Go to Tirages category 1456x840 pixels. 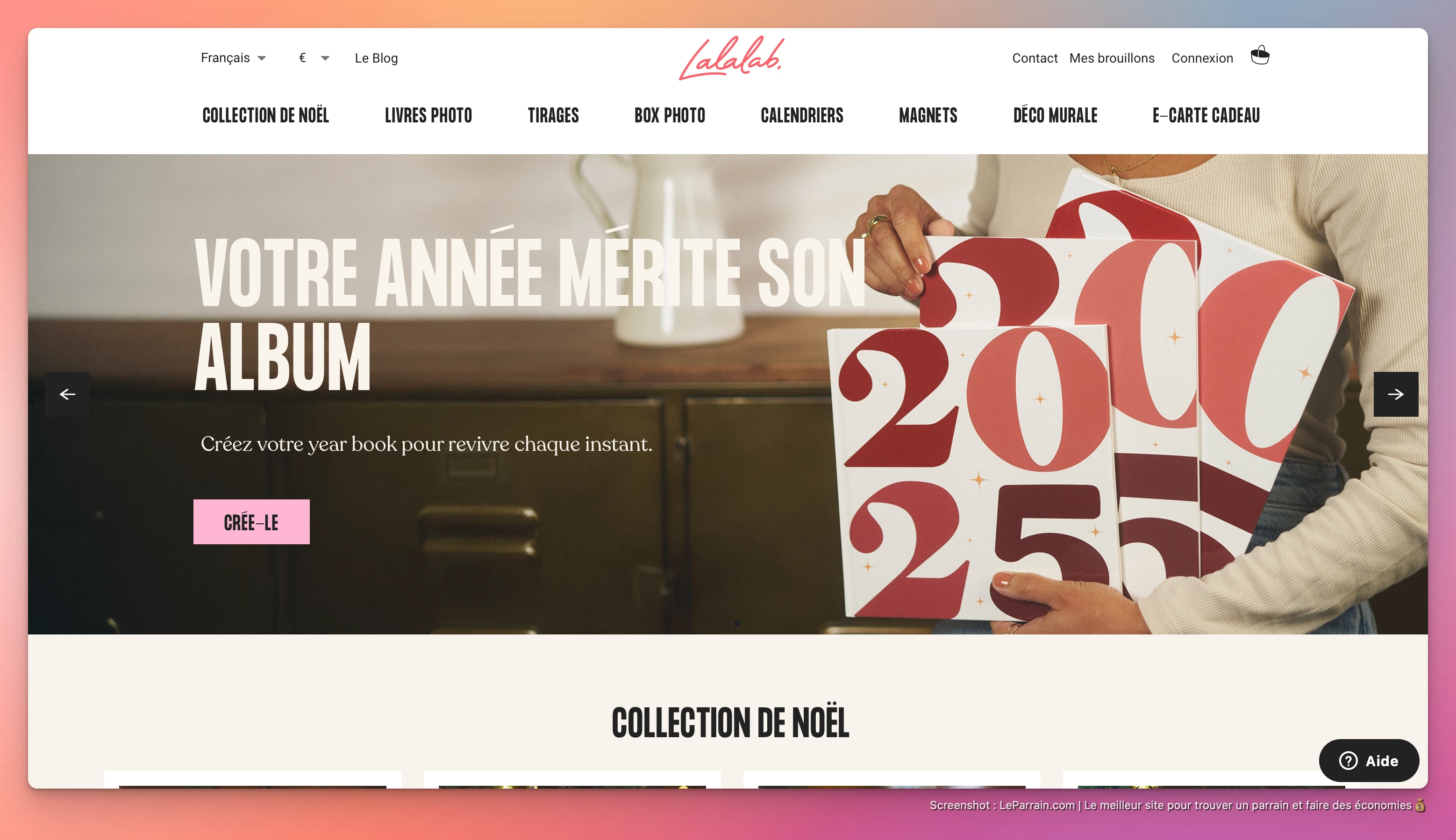tap(553, 115)
